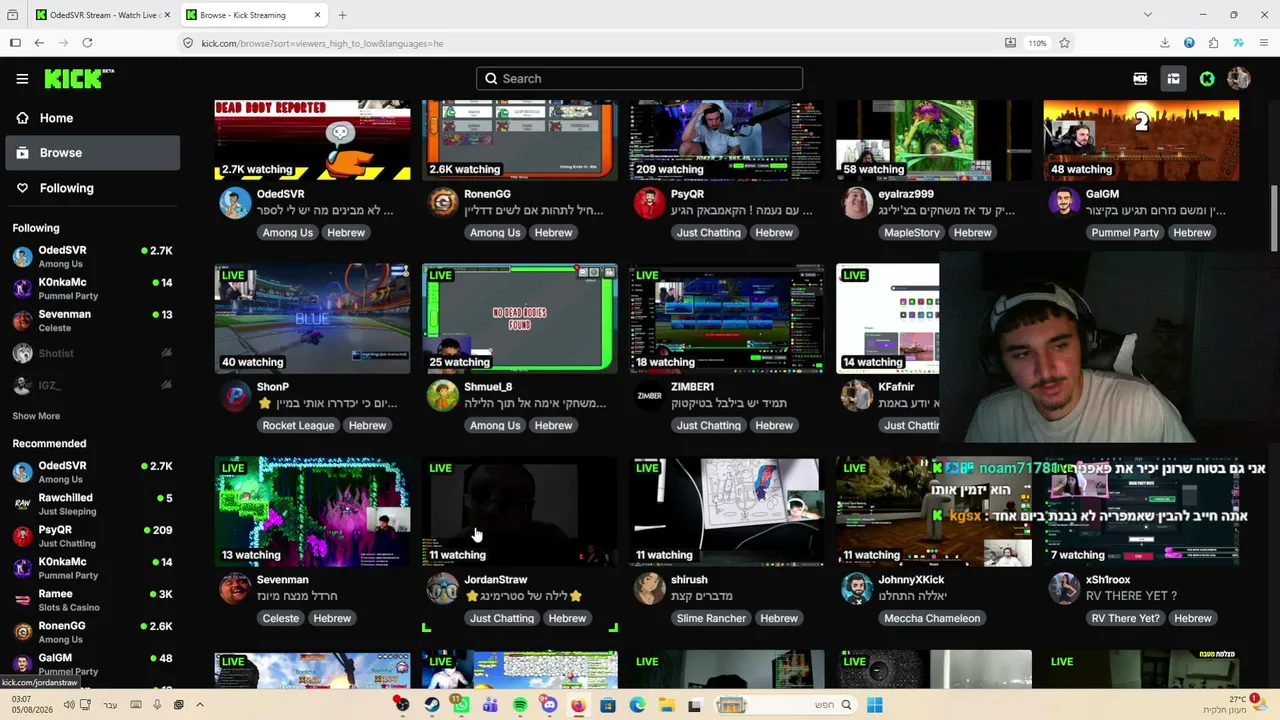Open the Firefox downloads icon

(x=1165, y=43)
